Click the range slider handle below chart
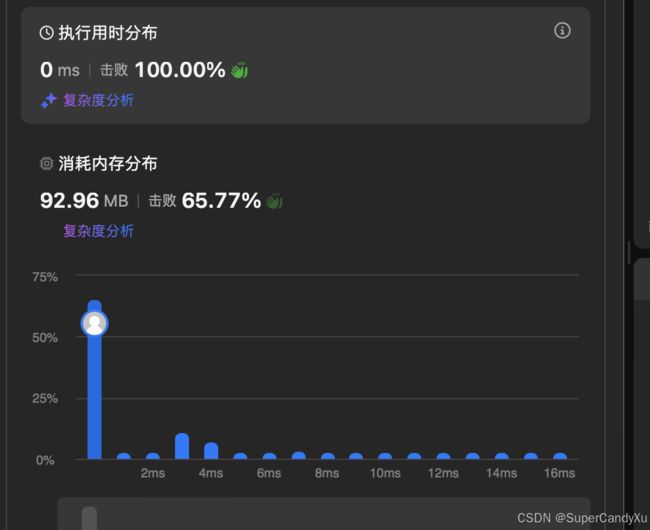650x530 pixels. click(x=89, y=518)
